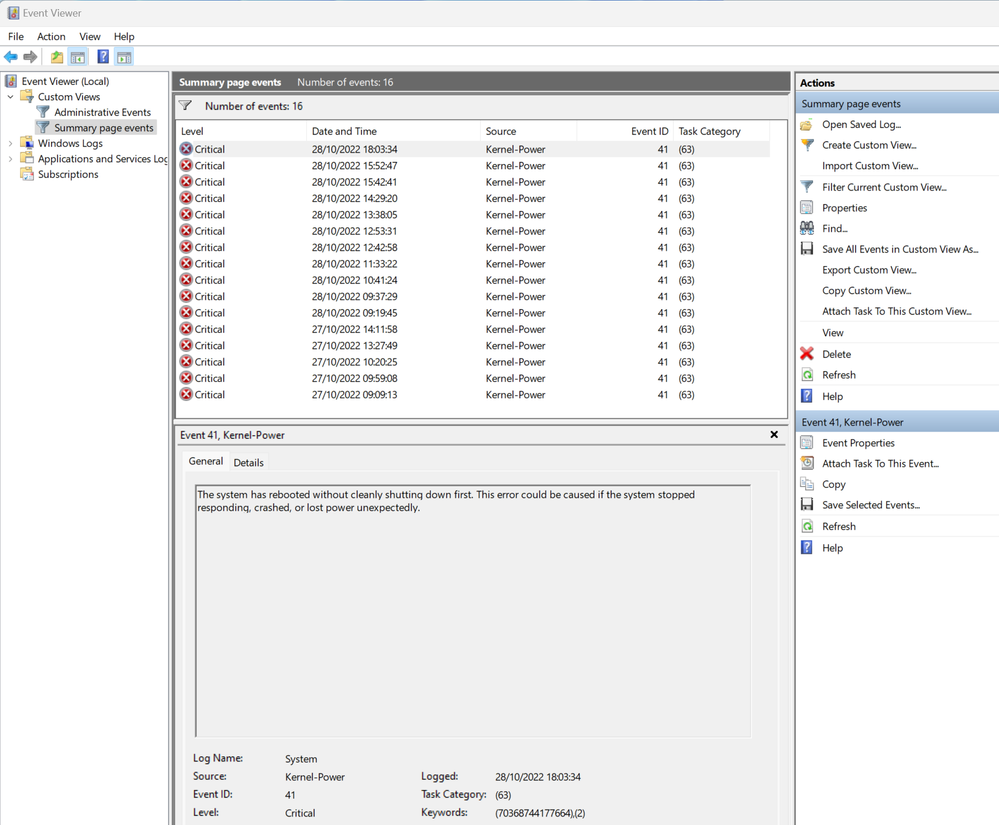Viewport: 999px width, 825px height.
Task: Select Subscriptions in the tree
Action: tap(68, 175)
